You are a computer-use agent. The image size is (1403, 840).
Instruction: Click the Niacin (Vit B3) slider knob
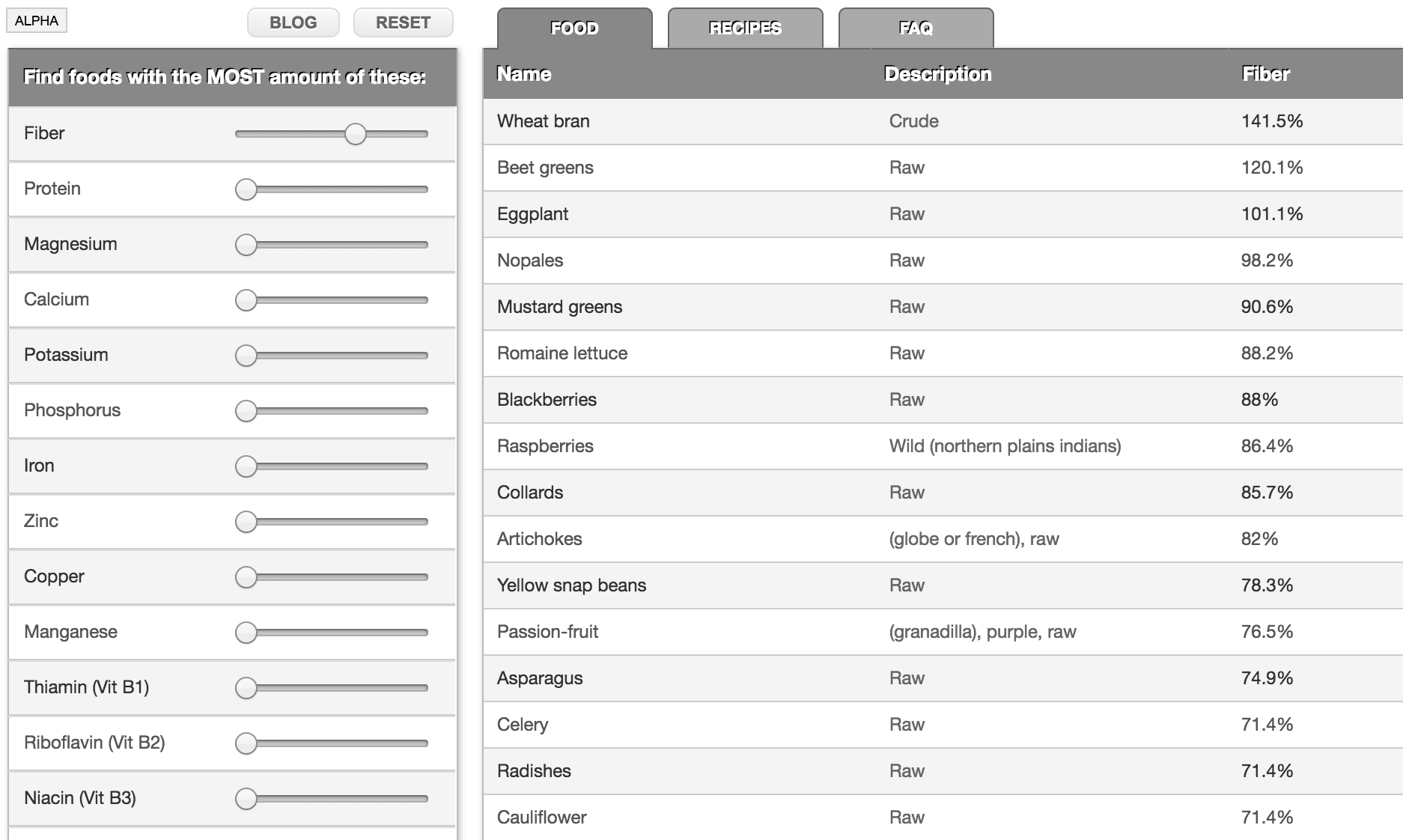(x=246, y=799)
